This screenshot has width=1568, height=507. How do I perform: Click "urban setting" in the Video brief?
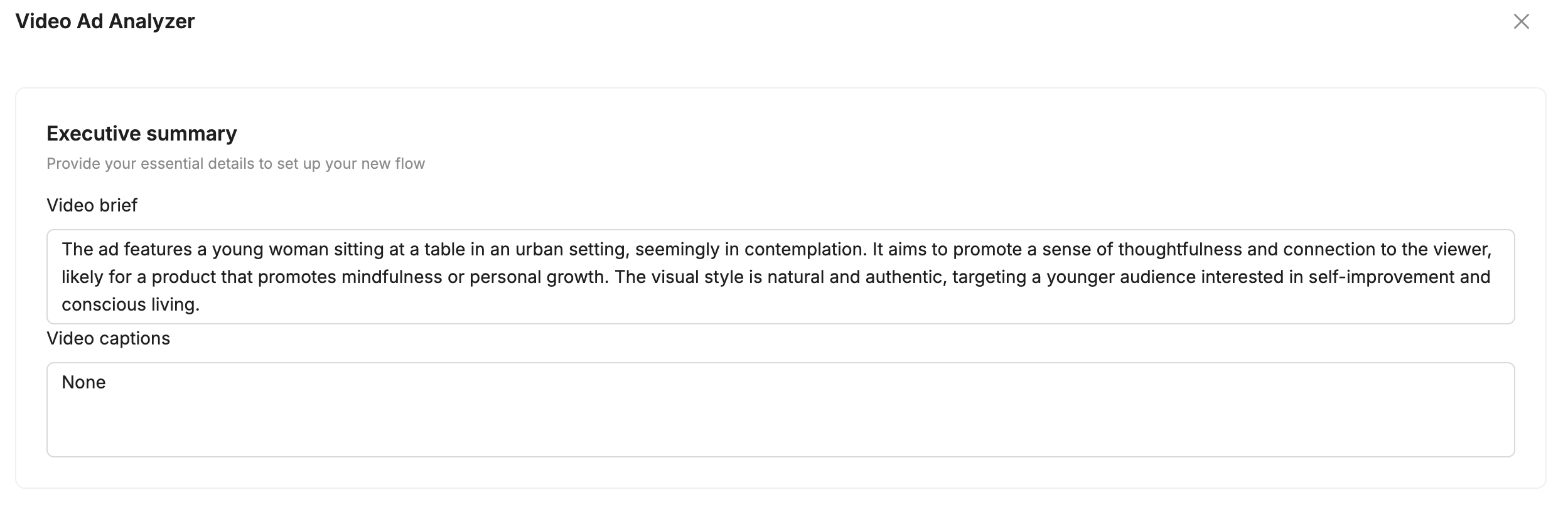(x=571, y=249)
